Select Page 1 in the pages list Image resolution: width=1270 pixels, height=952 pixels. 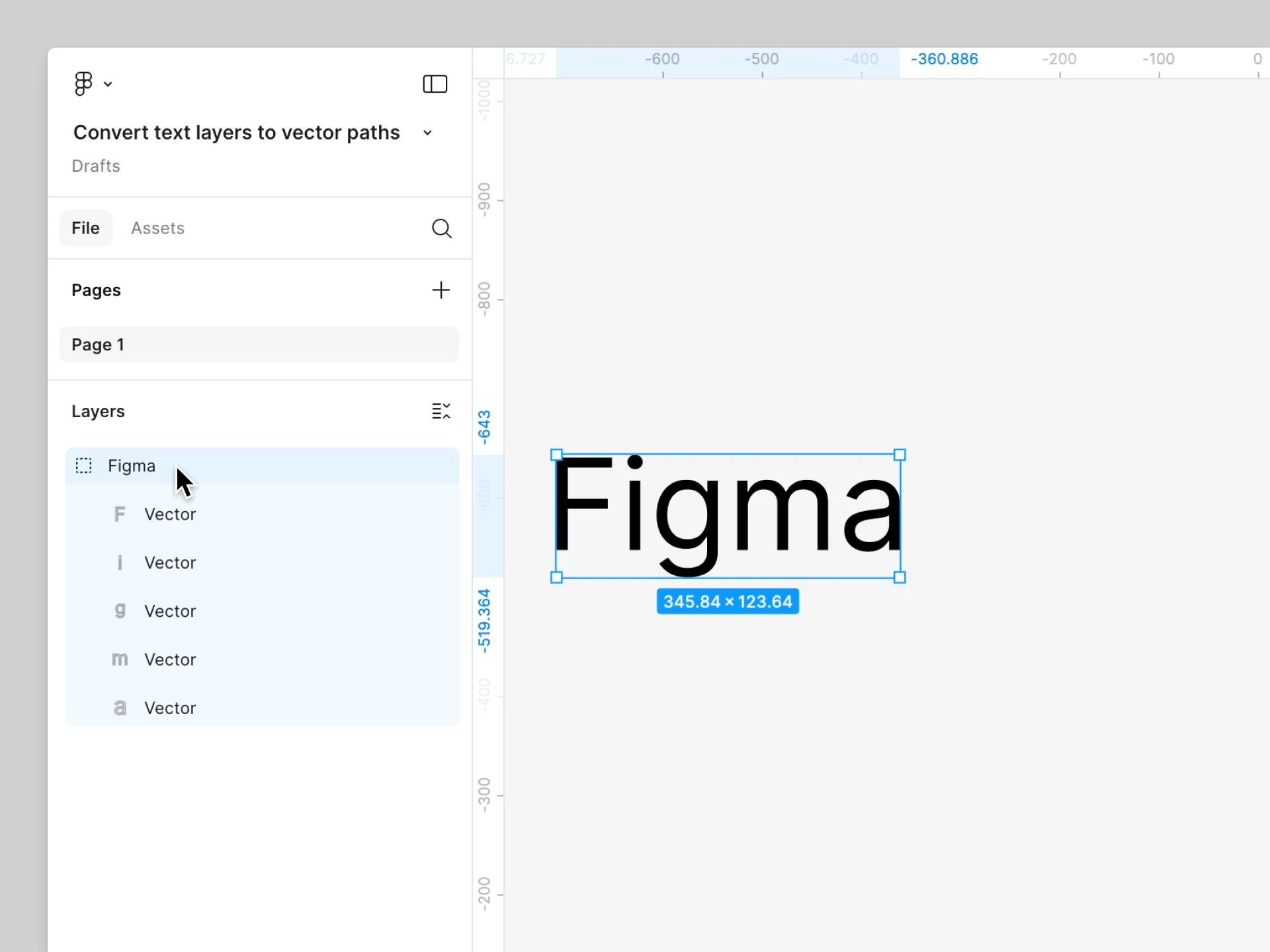[x=259, y=344]
